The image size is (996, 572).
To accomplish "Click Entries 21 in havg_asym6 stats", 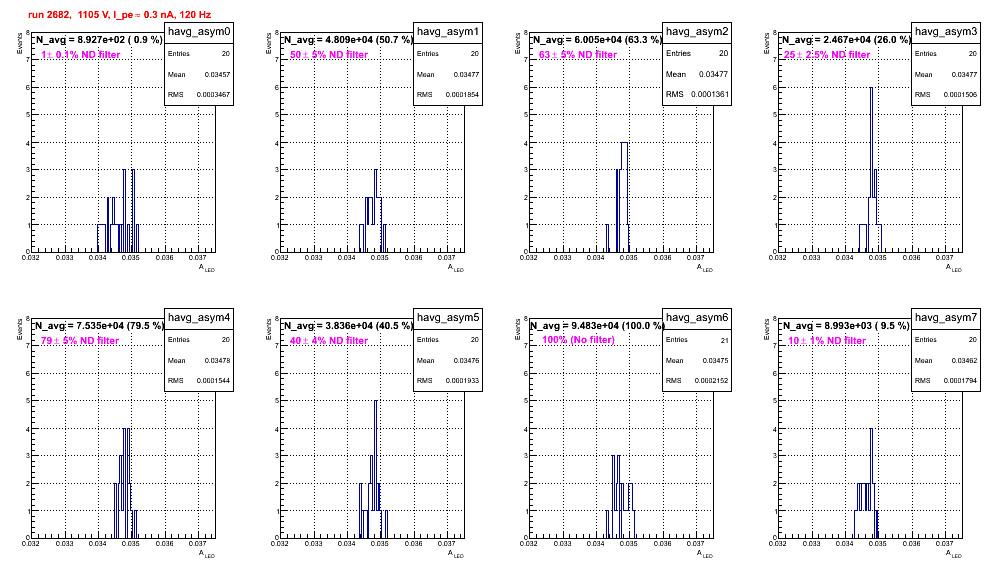I will [697, 340].
